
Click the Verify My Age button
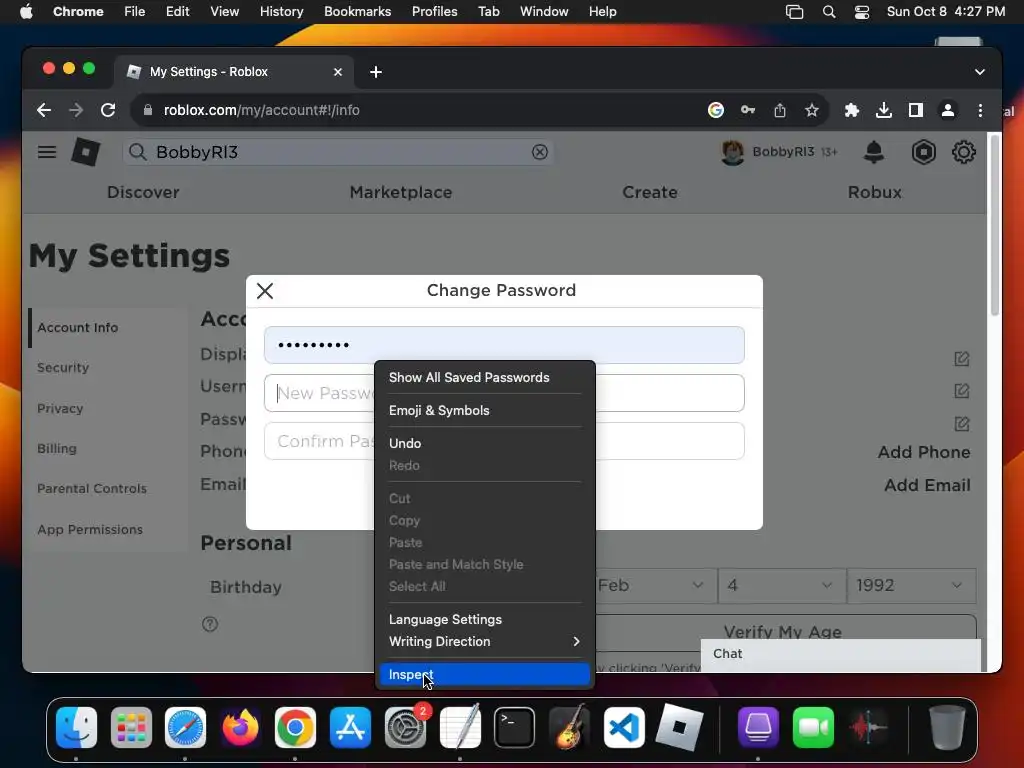782,631
